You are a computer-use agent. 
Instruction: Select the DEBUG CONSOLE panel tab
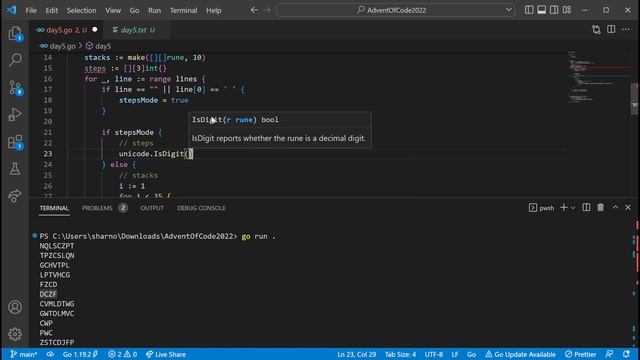pyautogui.click(x=201, y=208)
